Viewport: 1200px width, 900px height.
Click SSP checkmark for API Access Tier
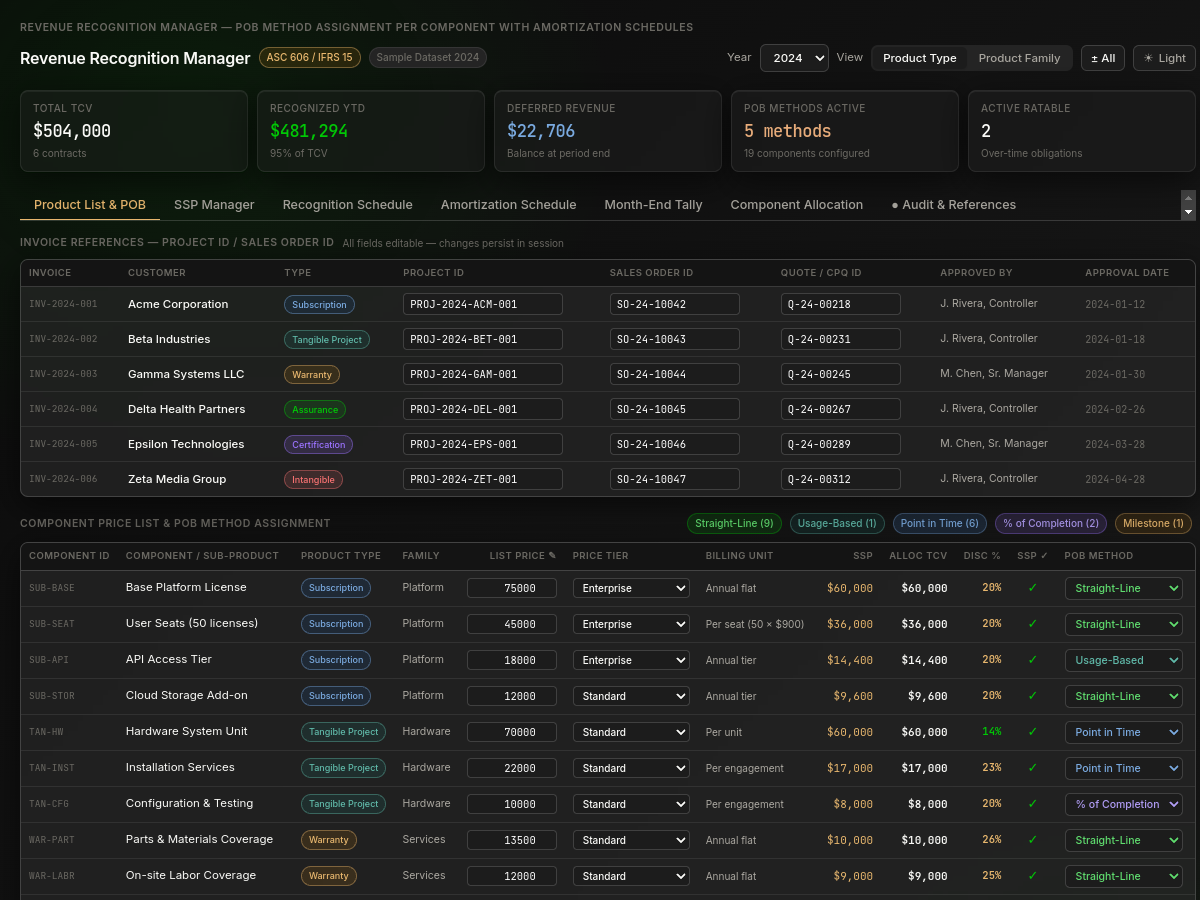(1033, 660)
